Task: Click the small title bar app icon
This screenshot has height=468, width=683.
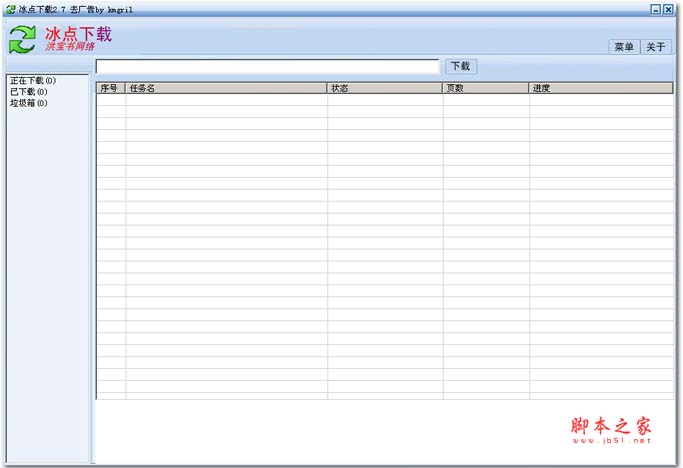Action: [11, 9]
